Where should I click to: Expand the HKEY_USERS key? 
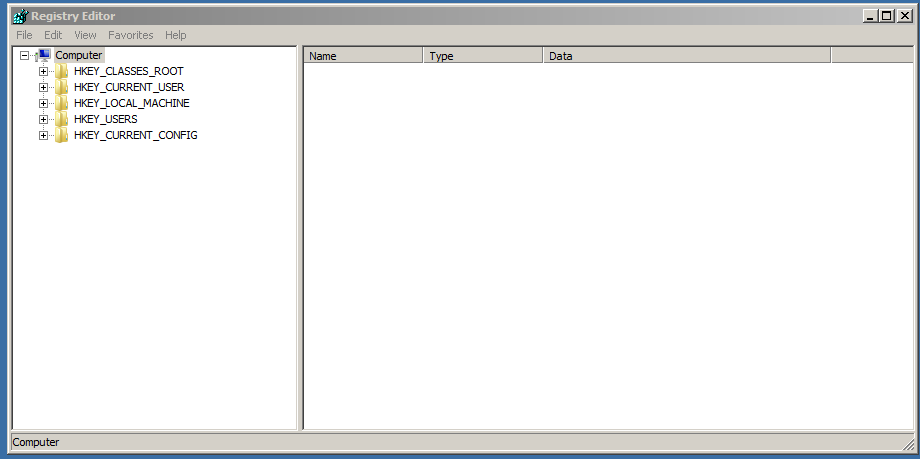tap(43, 119)
